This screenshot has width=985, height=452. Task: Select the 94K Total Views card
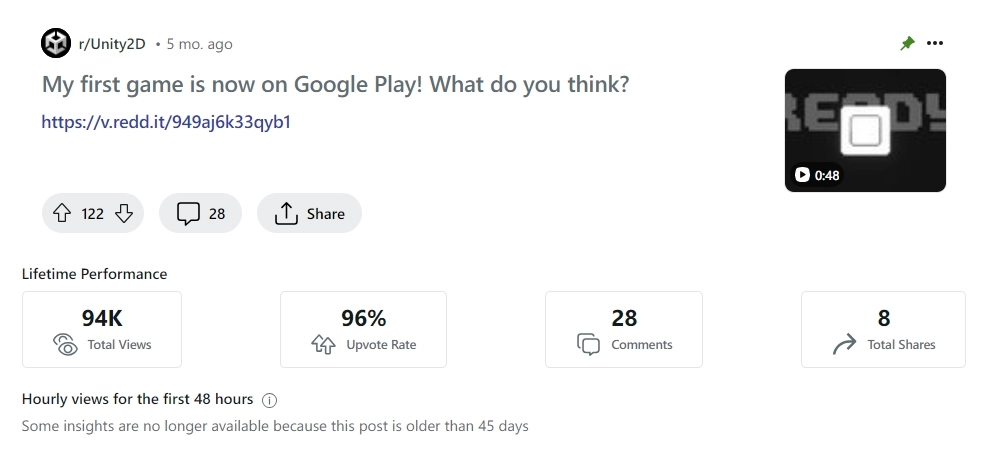[x=102, y=330]
